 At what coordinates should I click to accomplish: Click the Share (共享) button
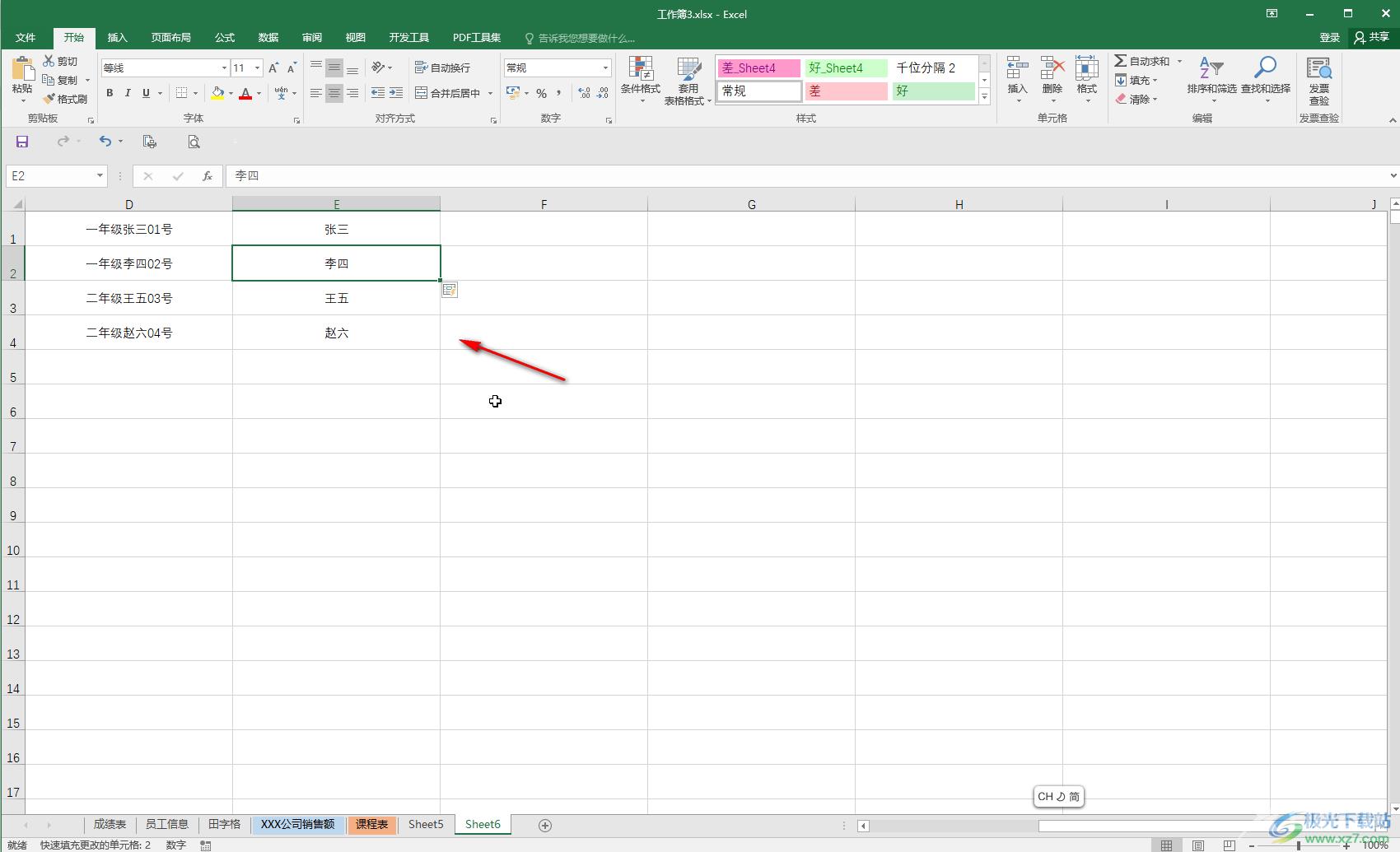coord(1371,38)
